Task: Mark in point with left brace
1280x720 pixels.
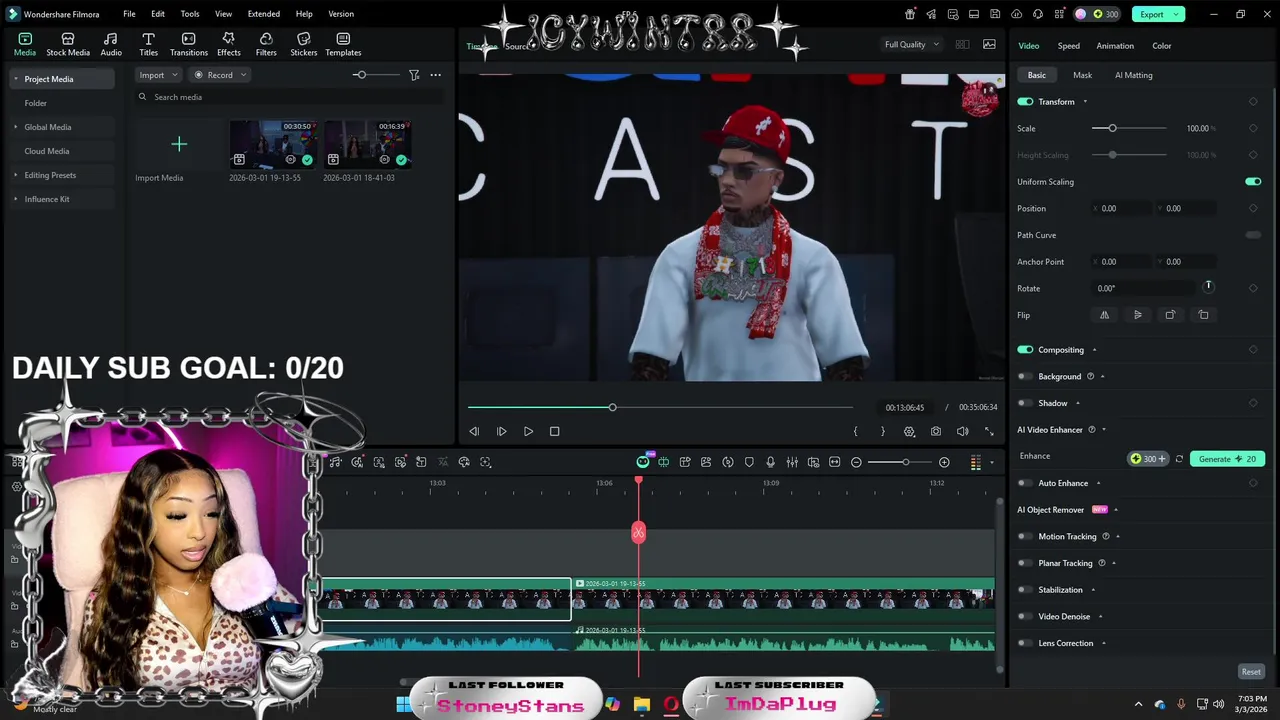Action: (855, 431)
